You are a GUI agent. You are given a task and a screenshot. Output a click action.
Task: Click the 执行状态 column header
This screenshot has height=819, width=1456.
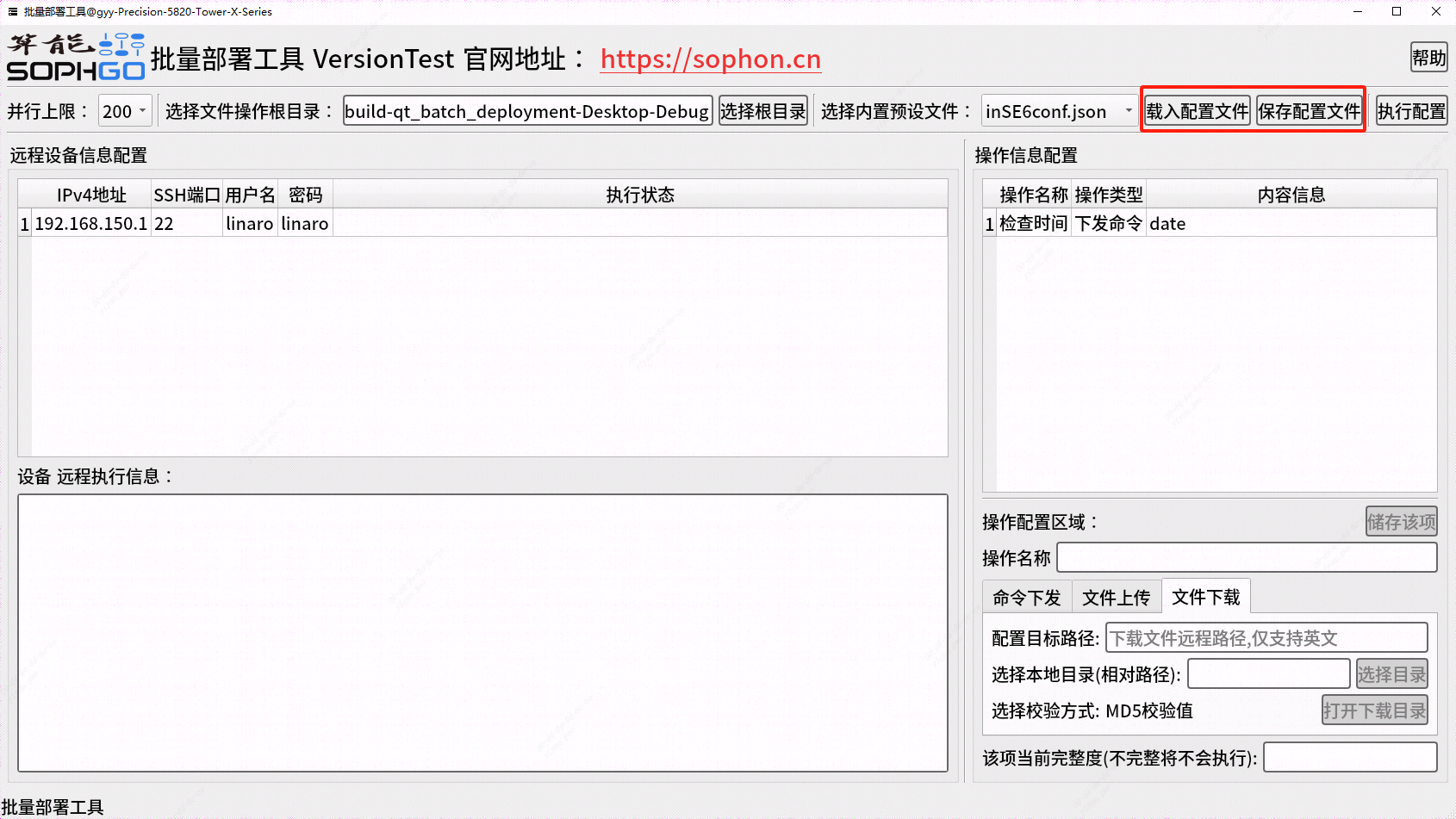coord(639,195)
